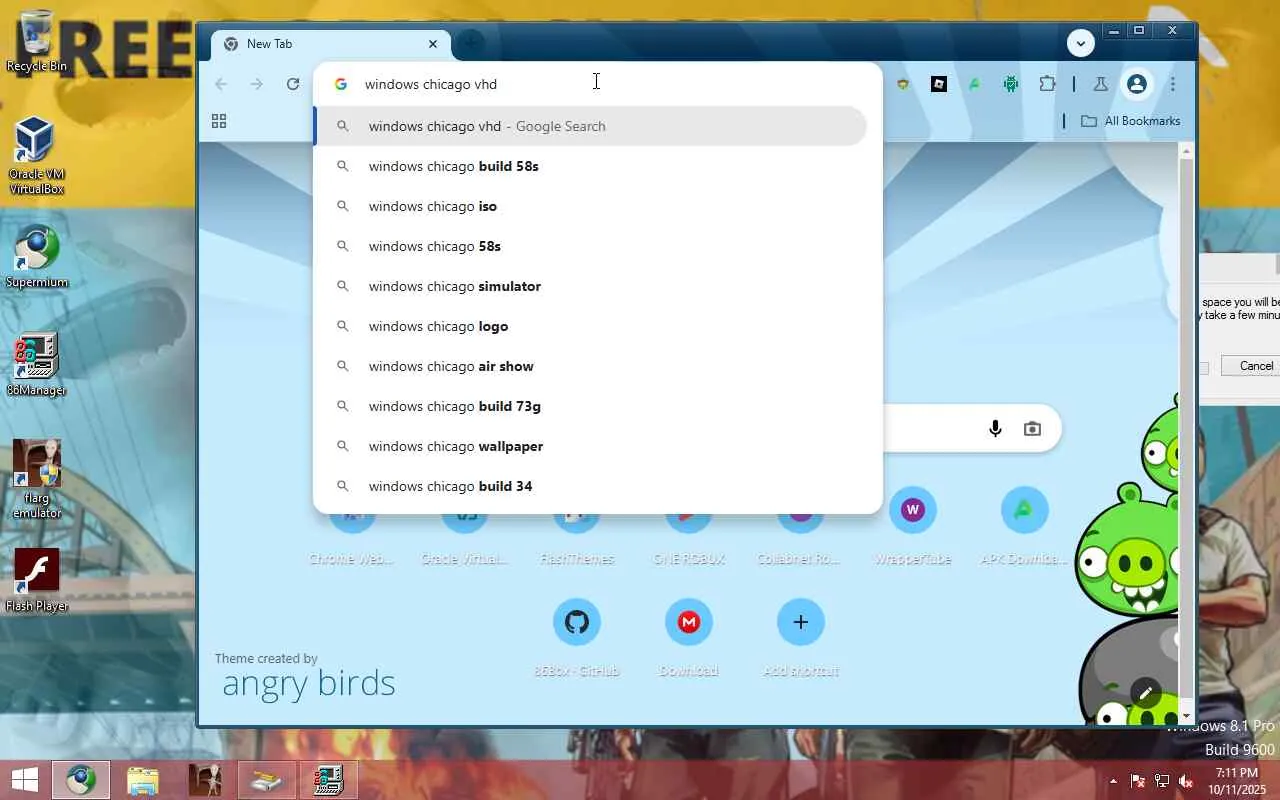The image size is (1280, 800).
Task: Open the Extensions puzzle-piece menu
Action: click(x=1047, y=84)
